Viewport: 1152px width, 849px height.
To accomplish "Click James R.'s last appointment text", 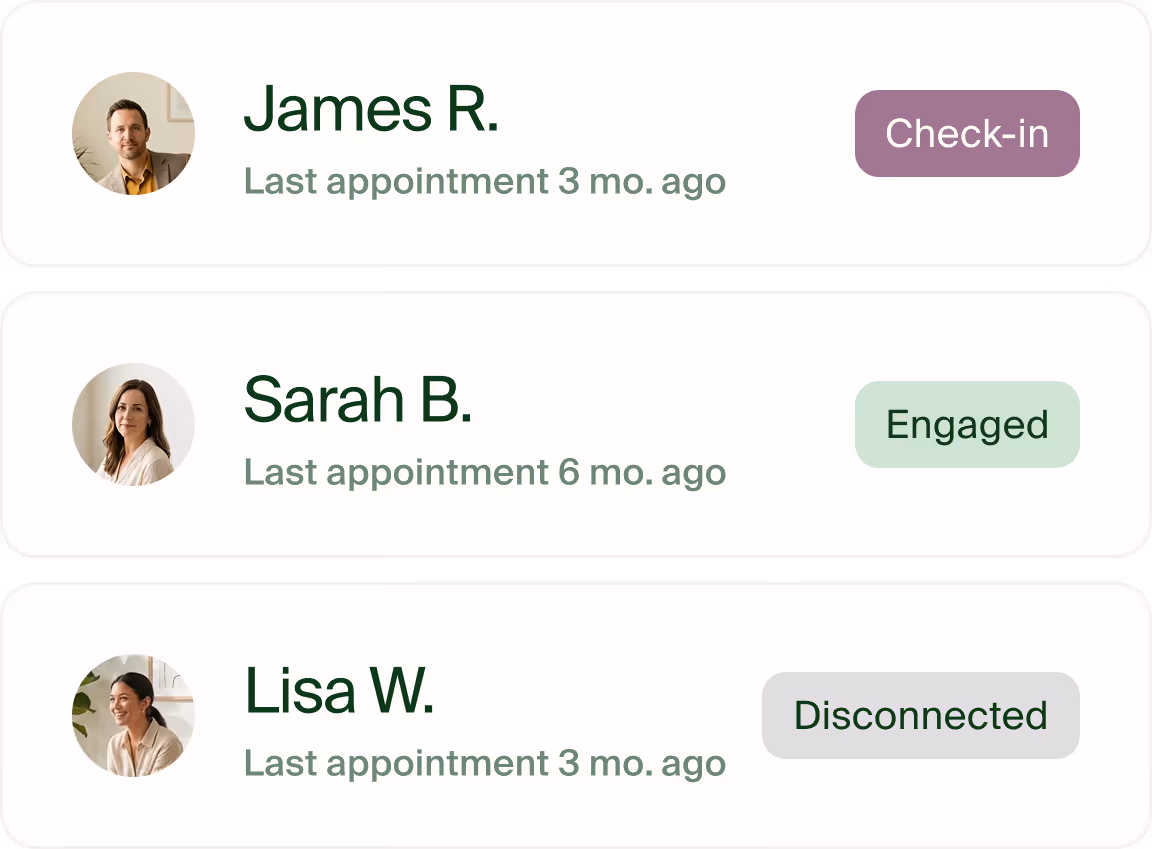I will (486, 181).
